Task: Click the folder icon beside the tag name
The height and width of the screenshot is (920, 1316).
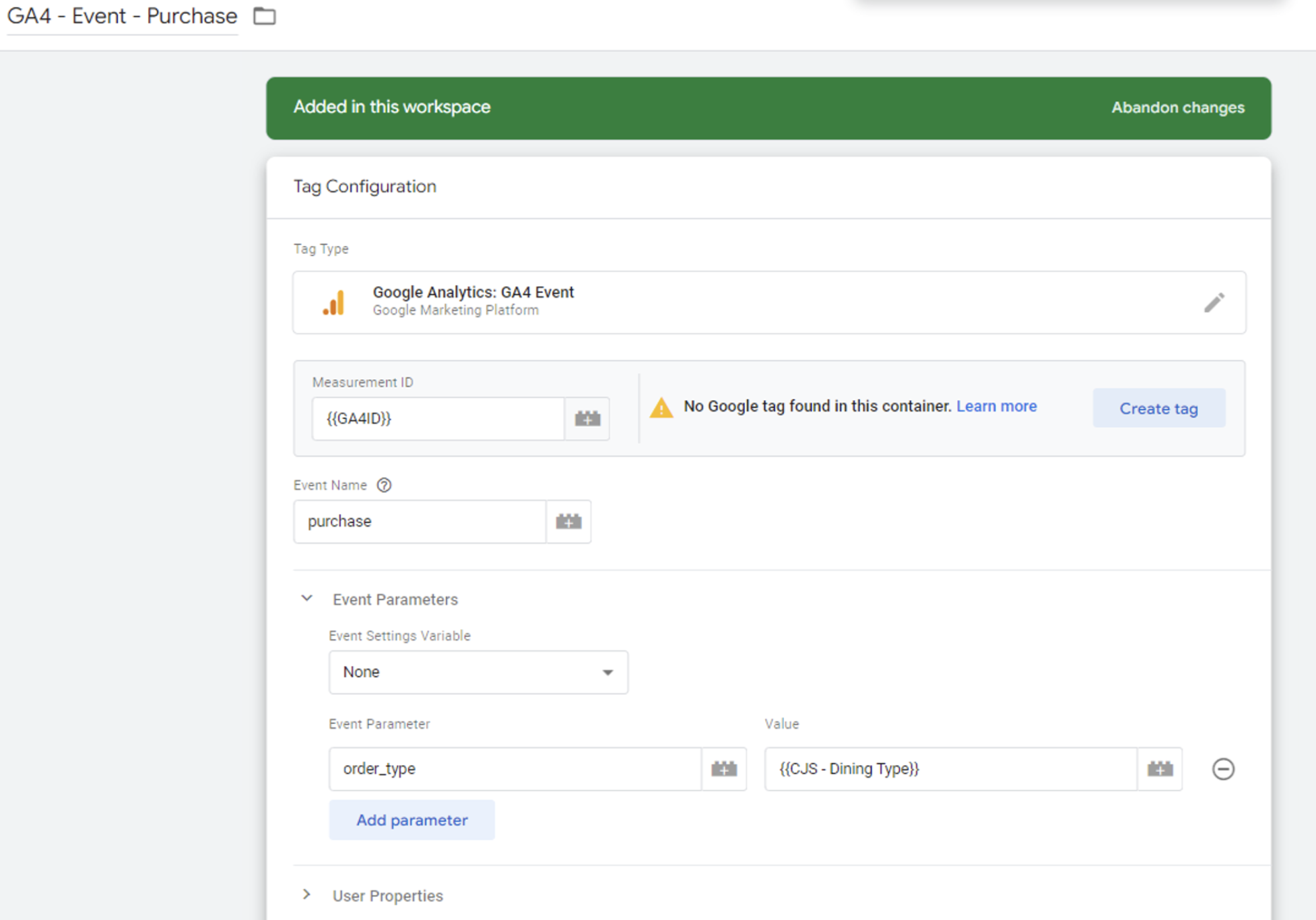Action: click(x=264, y=16)
